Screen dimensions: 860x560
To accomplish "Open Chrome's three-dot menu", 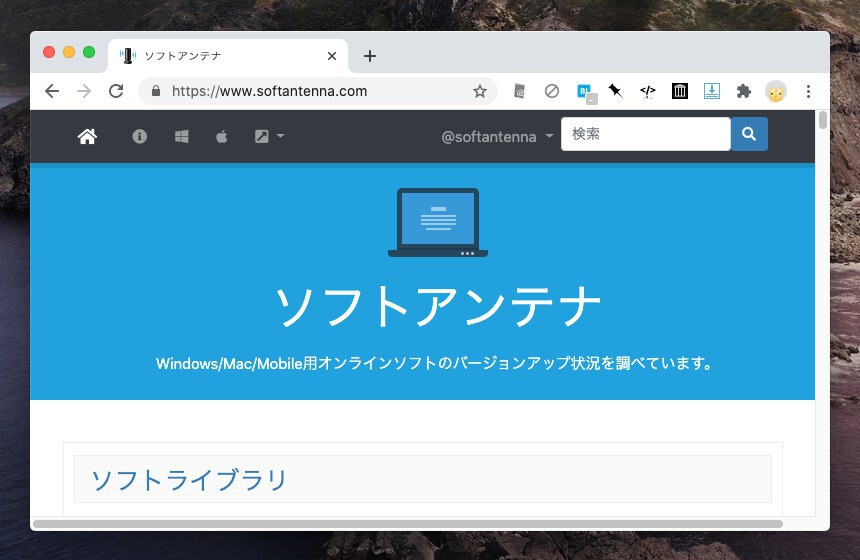I will coord(808,92).
